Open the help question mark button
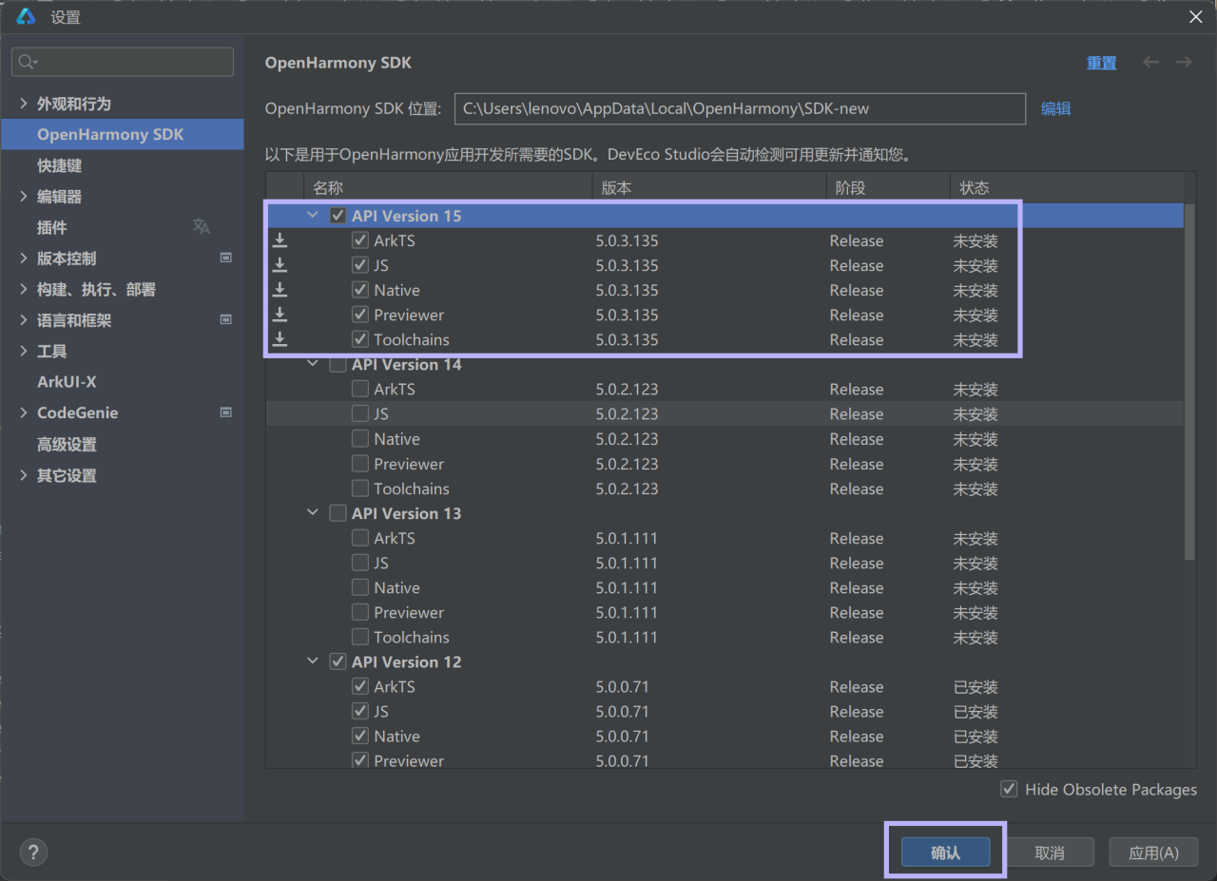 tap(33, 852)
